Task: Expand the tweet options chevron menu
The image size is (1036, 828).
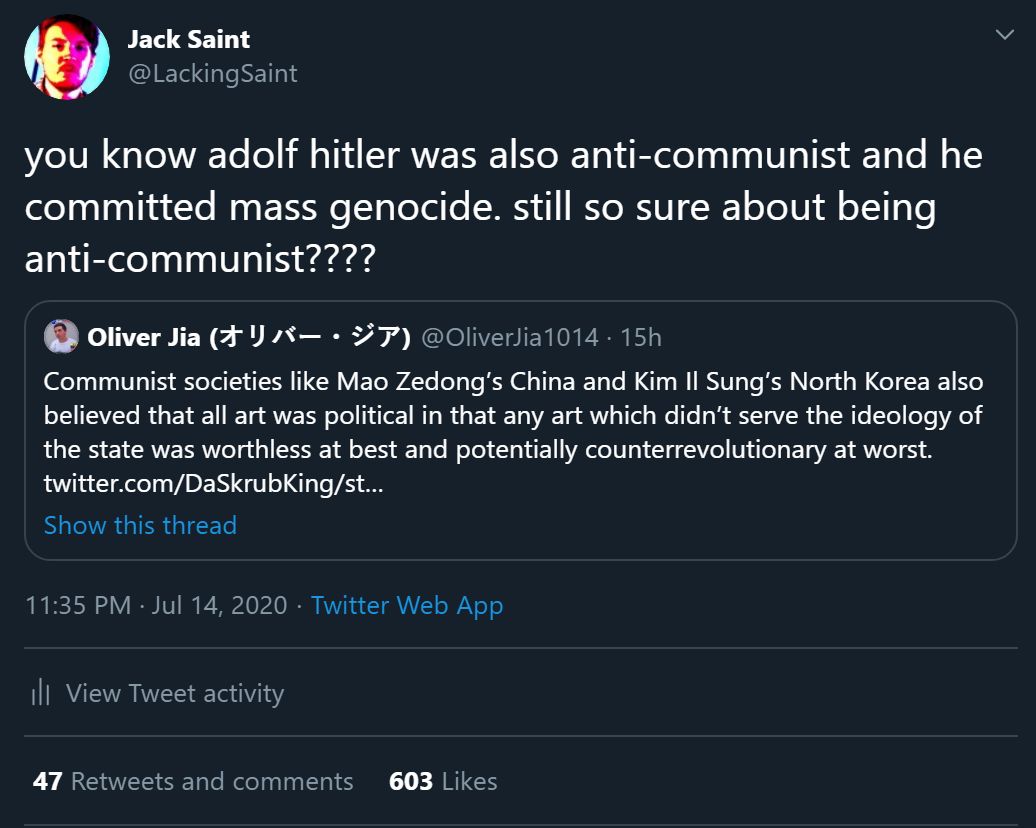Action: (x=1004, y=36)
